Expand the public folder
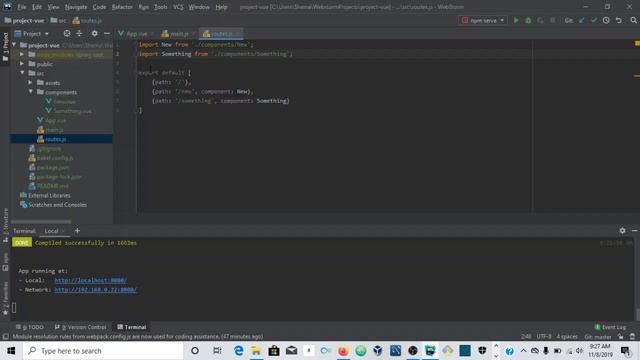This screenshot has height=360, width=640. pos(22,64)
